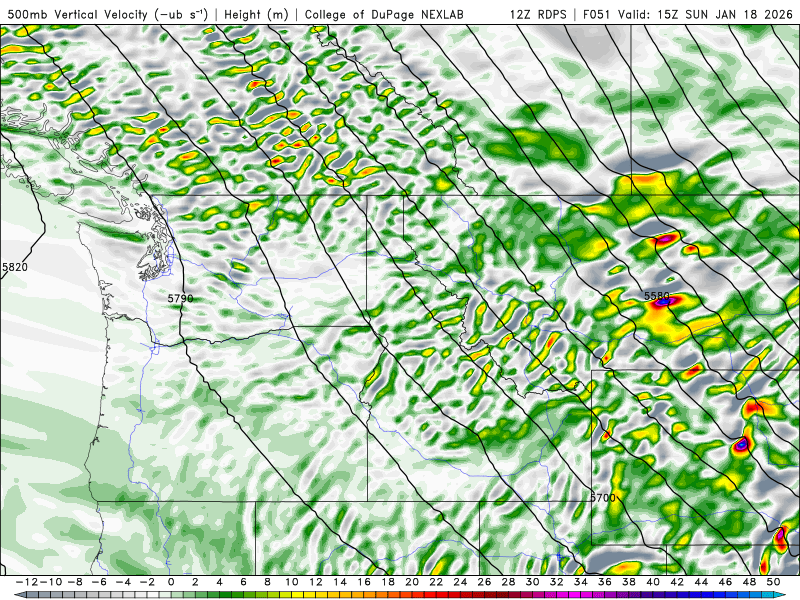This screenshot has height=600, width=800.
Task: Click the -6 value on color scale
Action: [x=99, y=582]
